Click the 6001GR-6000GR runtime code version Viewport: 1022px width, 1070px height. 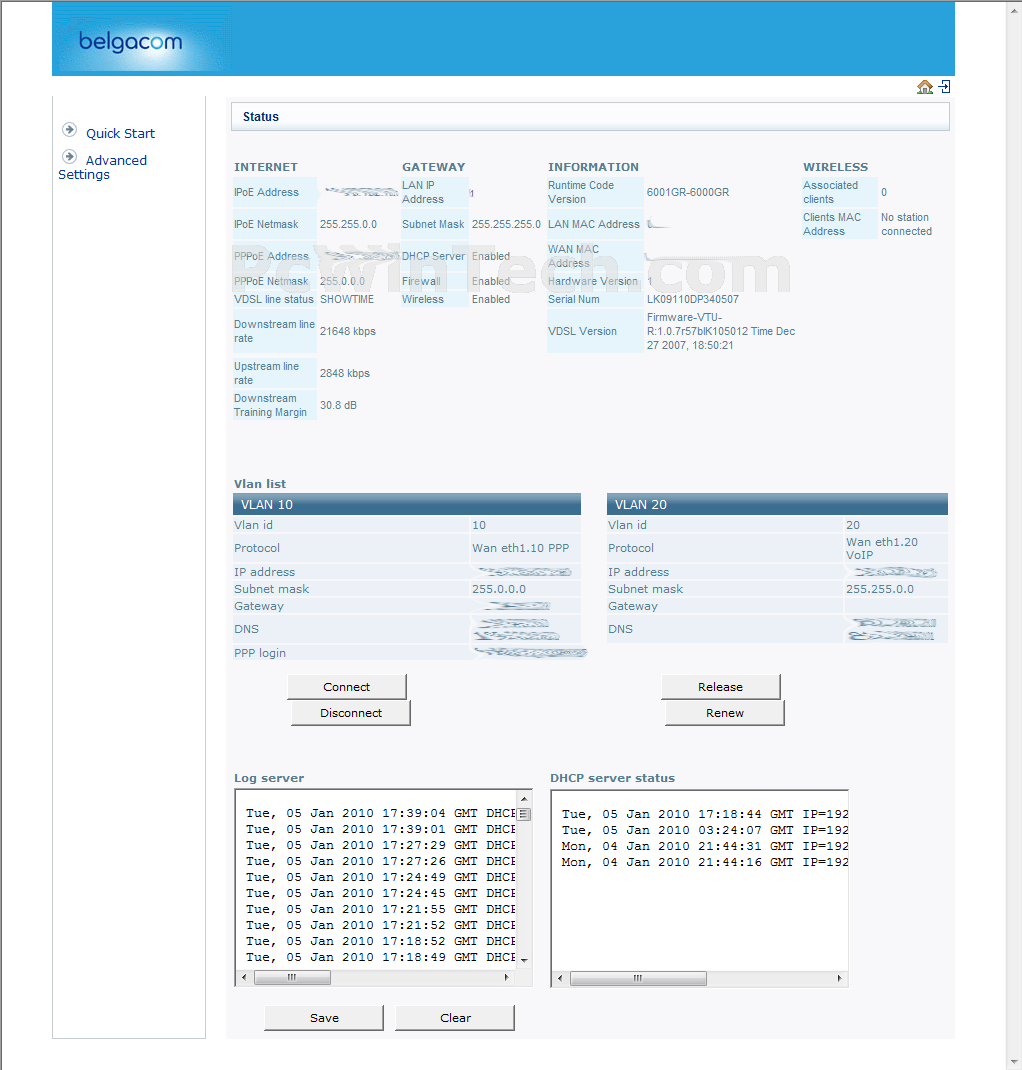[x=688, y=192]
